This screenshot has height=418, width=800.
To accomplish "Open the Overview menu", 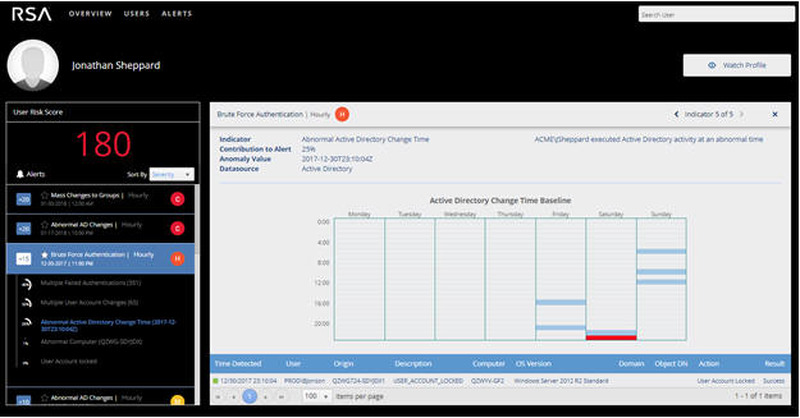I will 90,15.
